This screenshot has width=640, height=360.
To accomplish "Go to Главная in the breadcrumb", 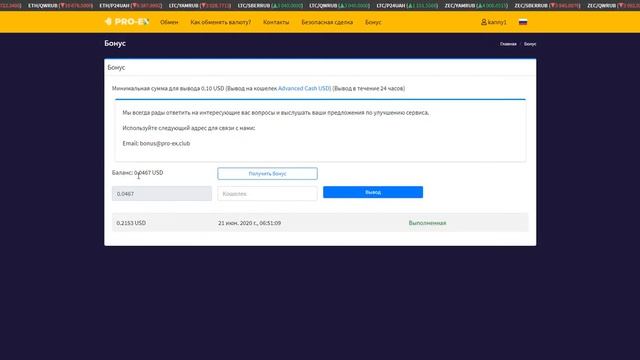I will (x=508, y=44).
